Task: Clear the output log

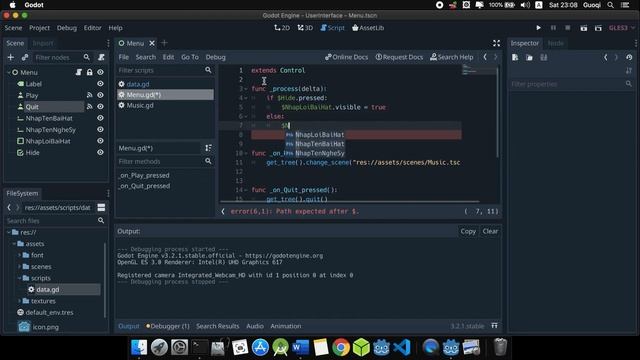Action: coord(490,231)
